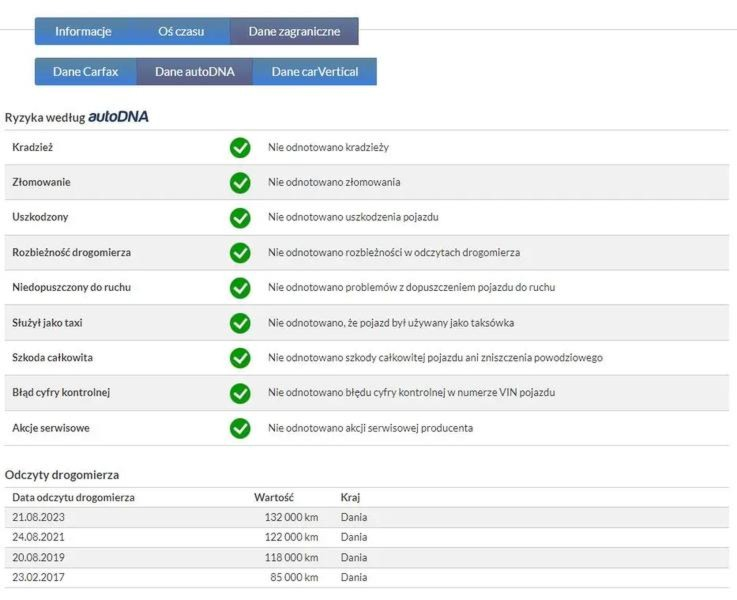Open the Dane carVertical sub-tab

[x=314, y=72]
